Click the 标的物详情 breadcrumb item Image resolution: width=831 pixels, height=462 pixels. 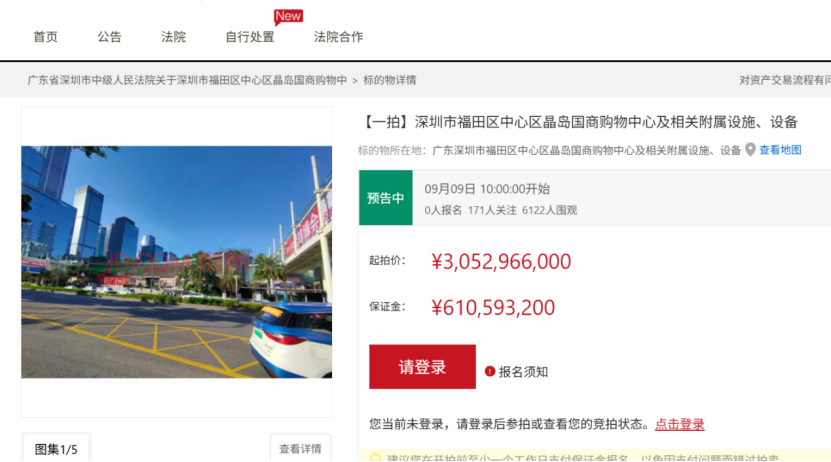tap(389, 80)
